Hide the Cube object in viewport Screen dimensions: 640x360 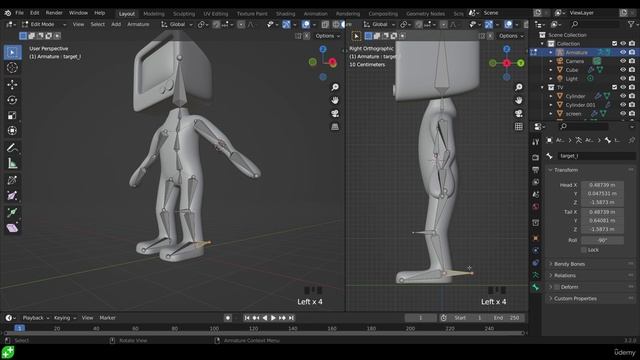tap(623, 70)
